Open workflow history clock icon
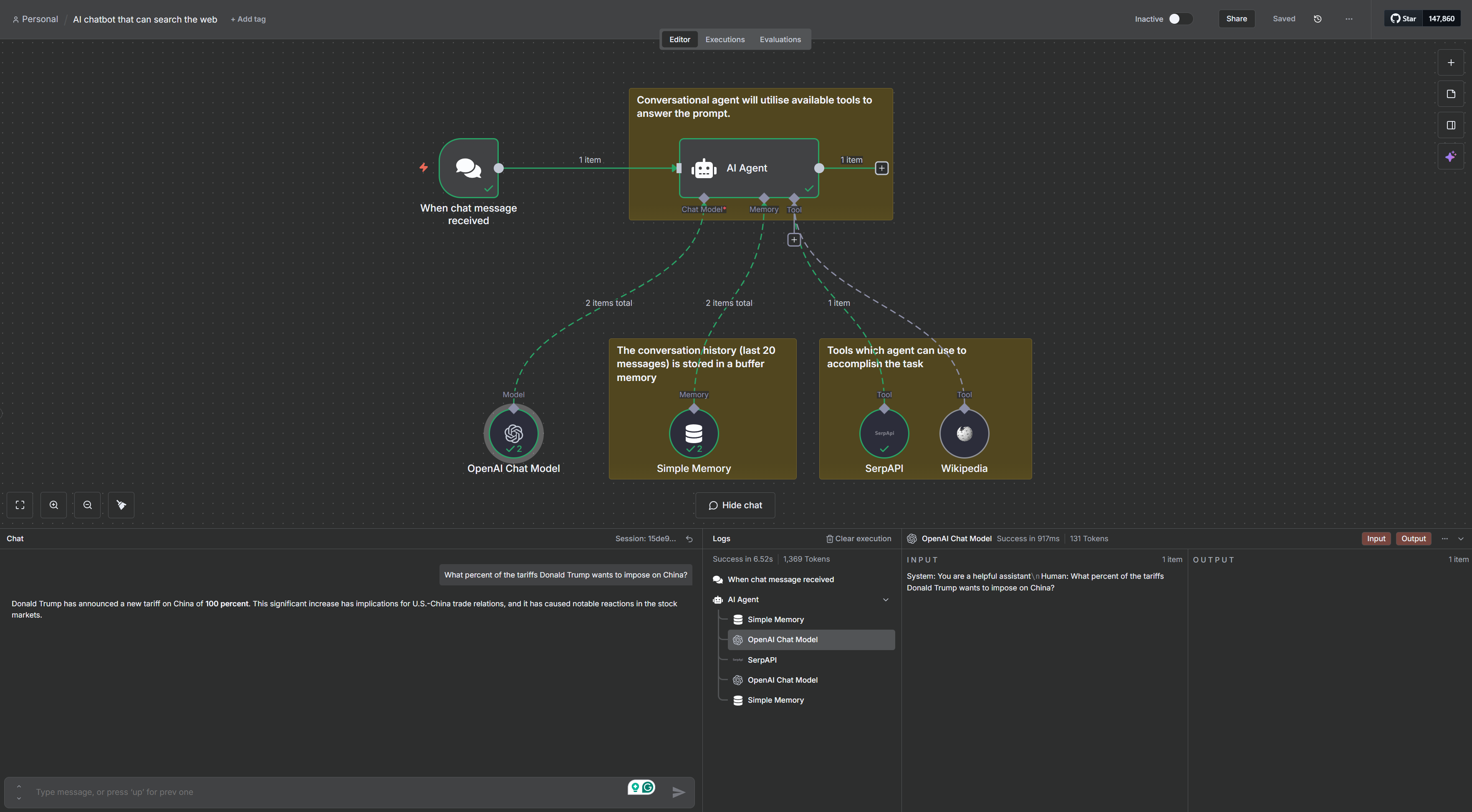 [1318, 19]
